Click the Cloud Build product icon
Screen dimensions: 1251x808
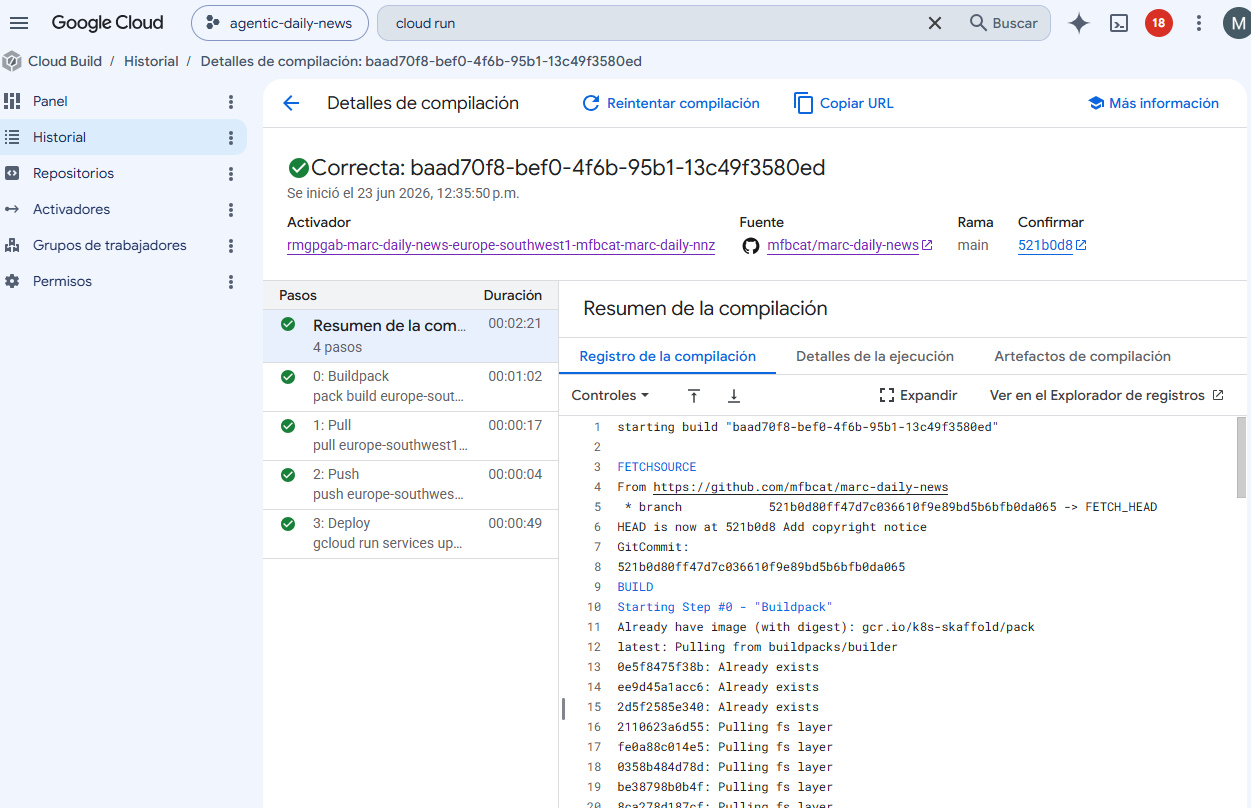pos(12,61)
